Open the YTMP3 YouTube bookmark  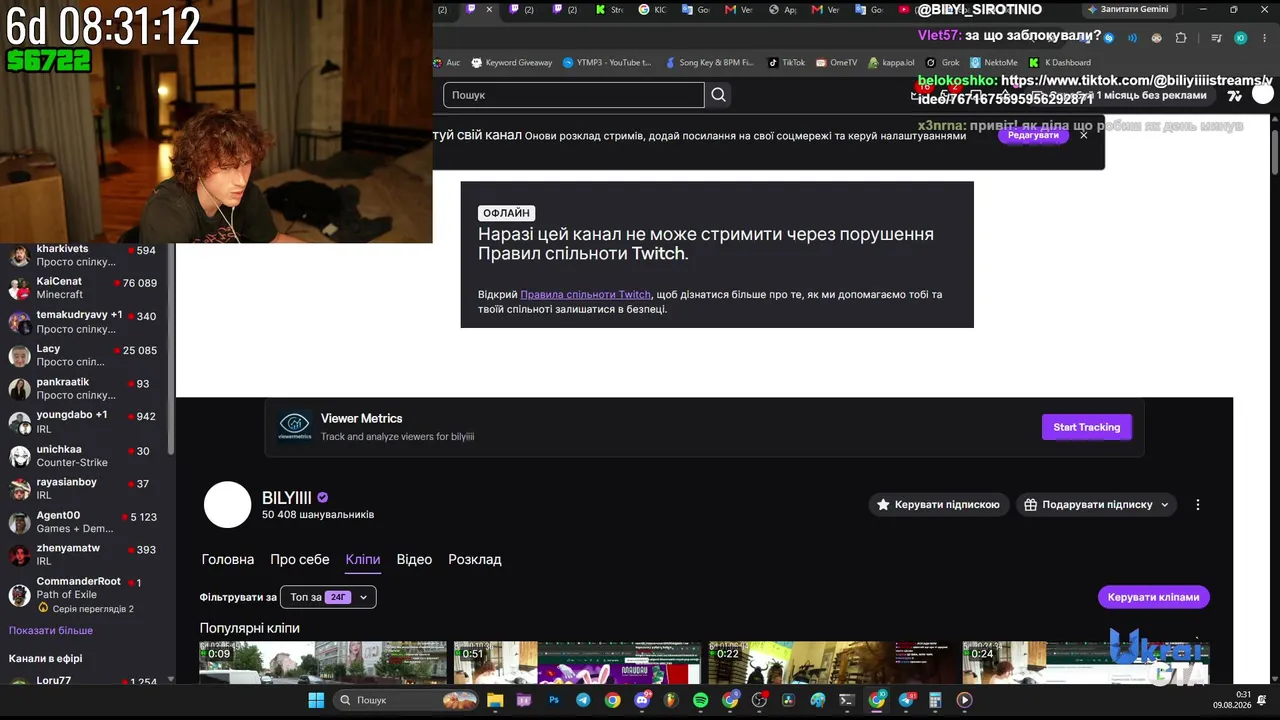click(x=607, y=62)
